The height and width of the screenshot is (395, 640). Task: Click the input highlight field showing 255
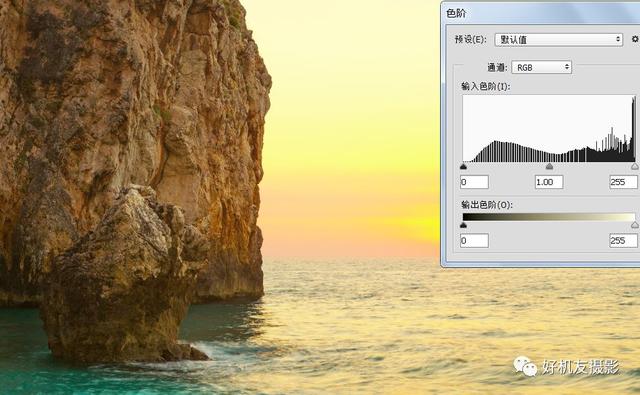pos(623,182)
